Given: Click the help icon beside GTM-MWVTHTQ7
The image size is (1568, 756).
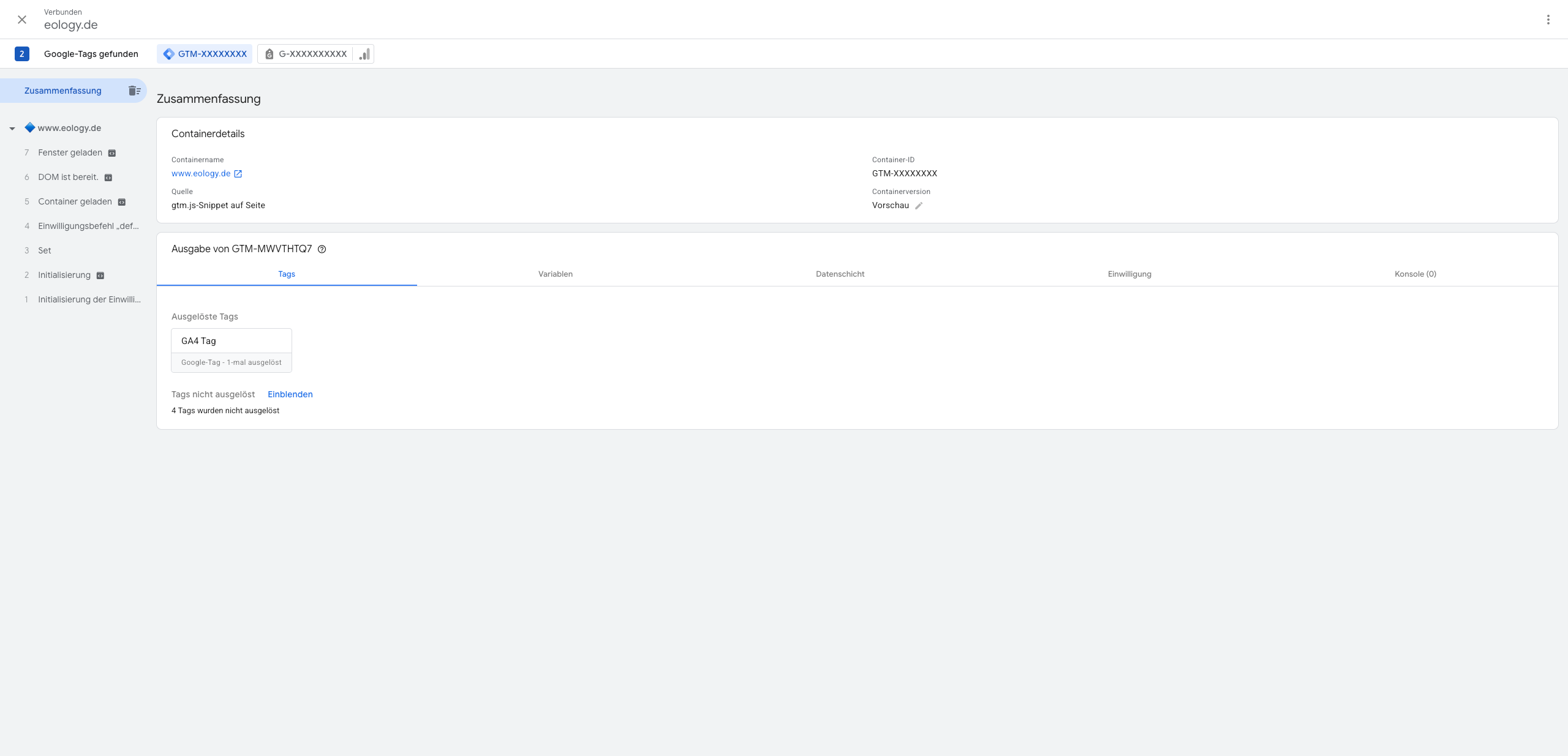Looking at the screenshot, I should click(322, 249).
